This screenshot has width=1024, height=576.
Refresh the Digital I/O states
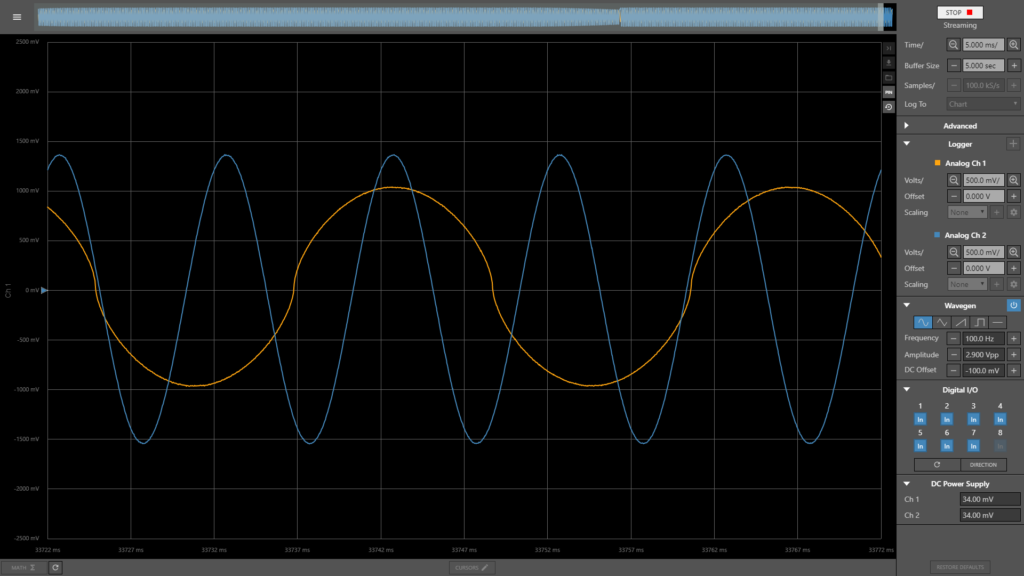coord(937,465)
